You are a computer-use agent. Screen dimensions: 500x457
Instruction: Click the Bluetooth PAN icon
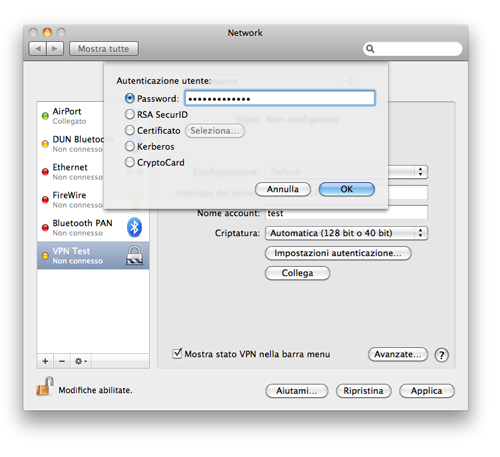(134, 227)
